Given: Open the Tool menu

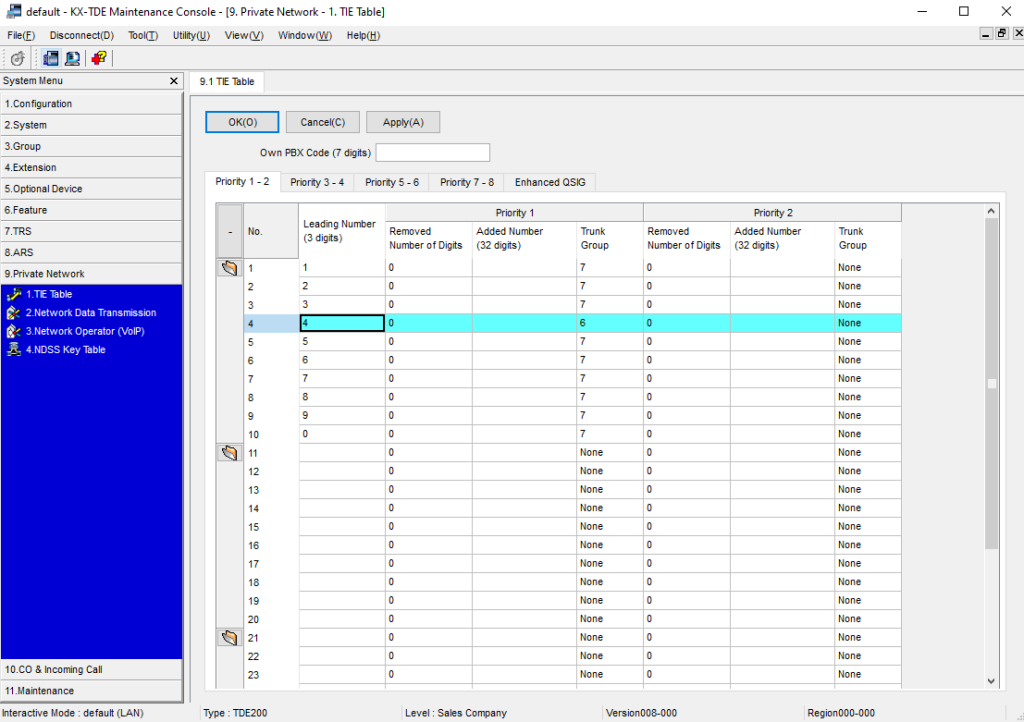Looking at the screenshot, I should (143, 35).
